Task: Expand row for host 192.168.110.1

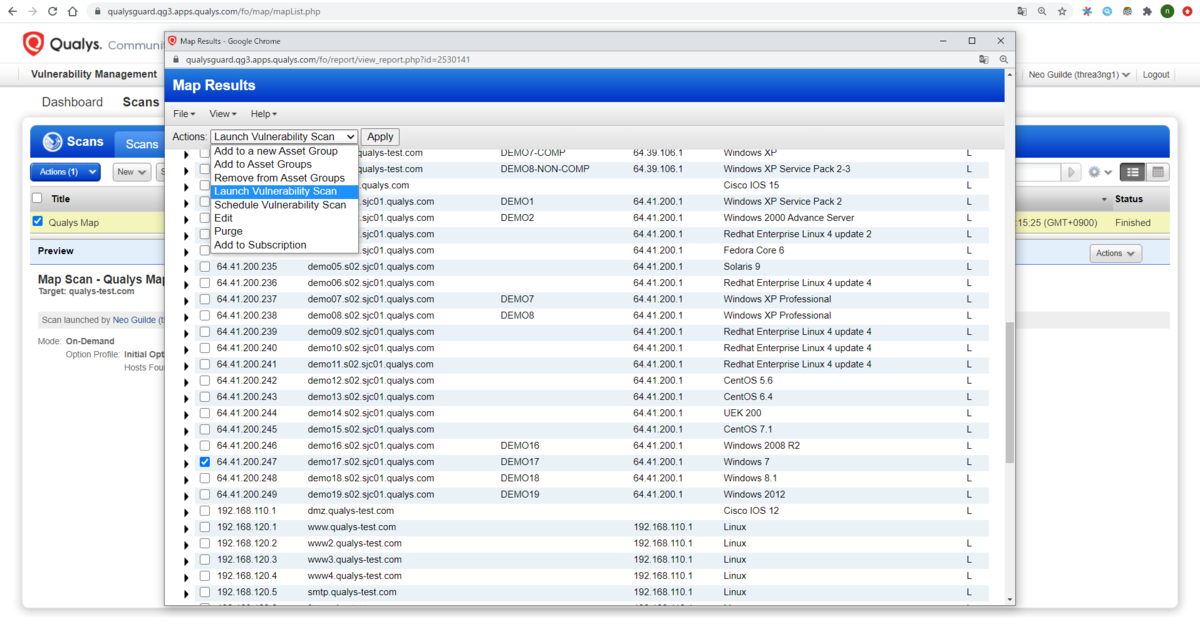Action: tap(186, 512)
